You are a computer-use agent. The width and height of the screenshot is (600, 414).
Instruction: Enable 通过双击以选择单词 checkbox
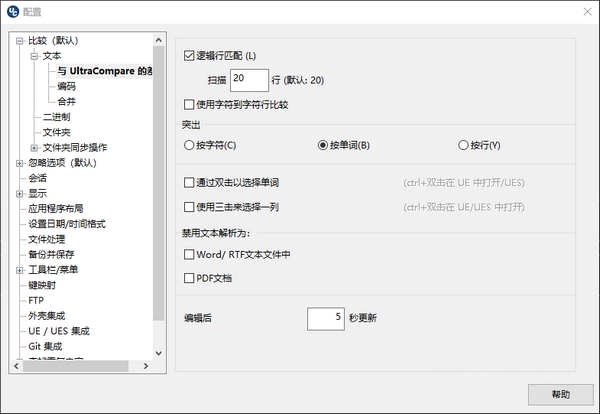click(189, 183)
